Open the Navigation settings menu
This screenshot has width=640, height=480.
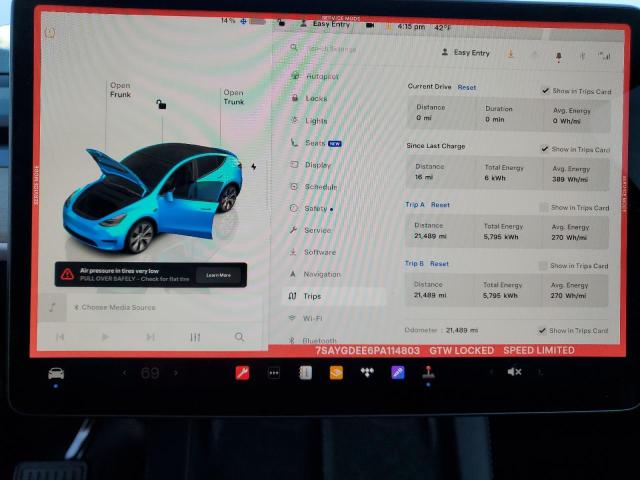coord(316,274)
